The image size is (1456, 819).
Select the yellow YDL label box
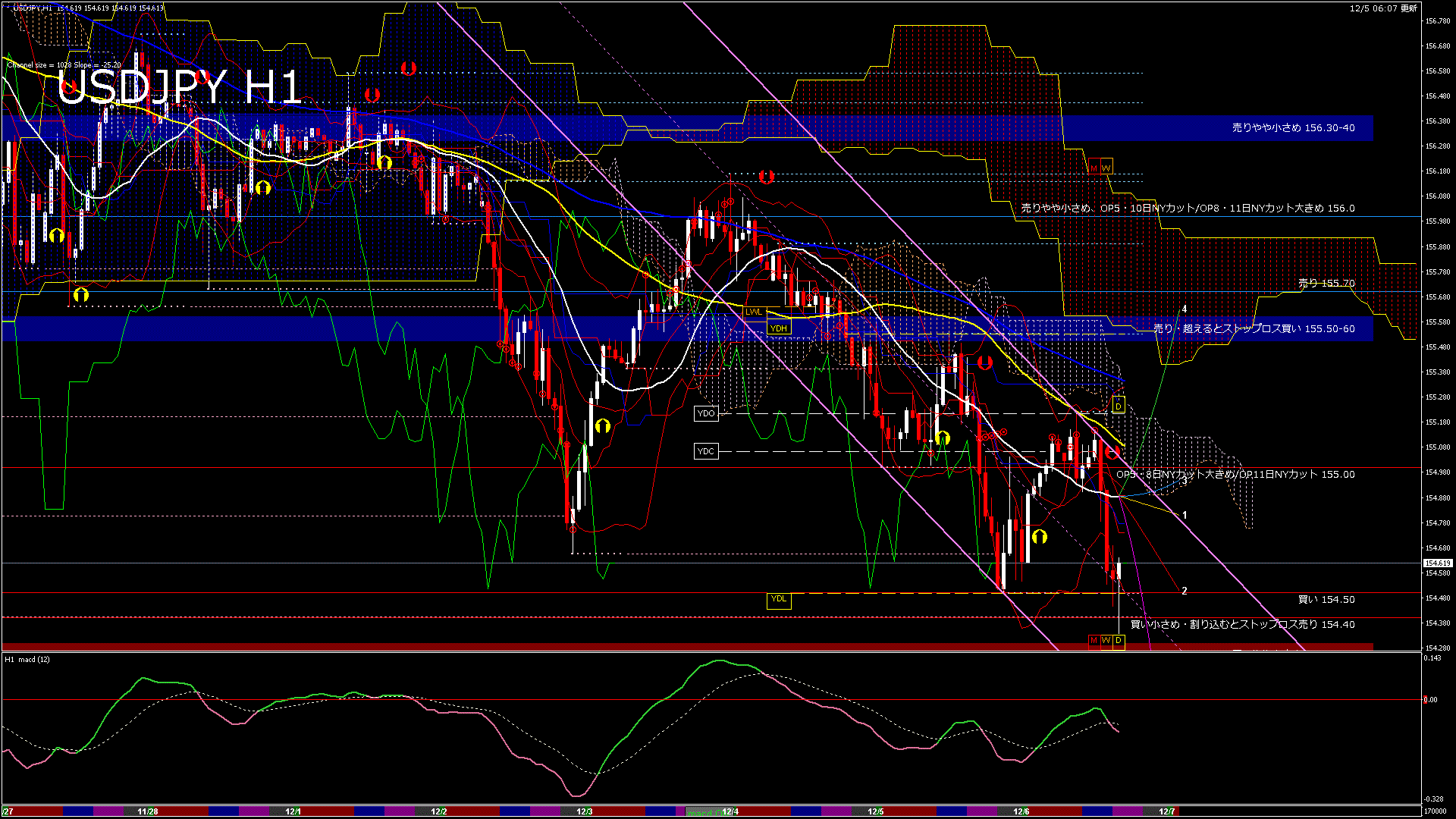[x=779, y=600]
